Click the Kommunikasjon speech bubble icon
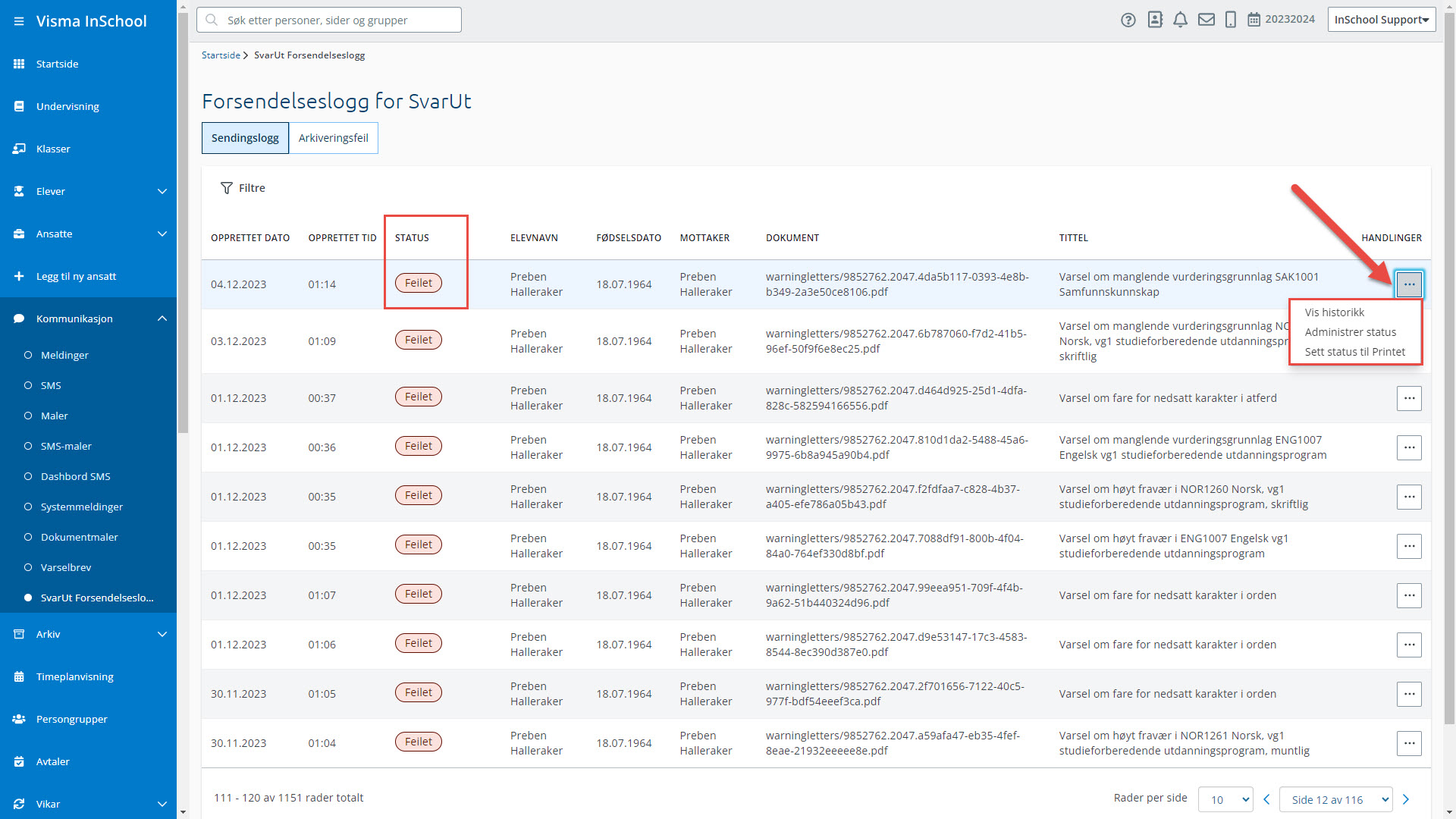This screenshot has height=819, width=1456. coord(19,318)
